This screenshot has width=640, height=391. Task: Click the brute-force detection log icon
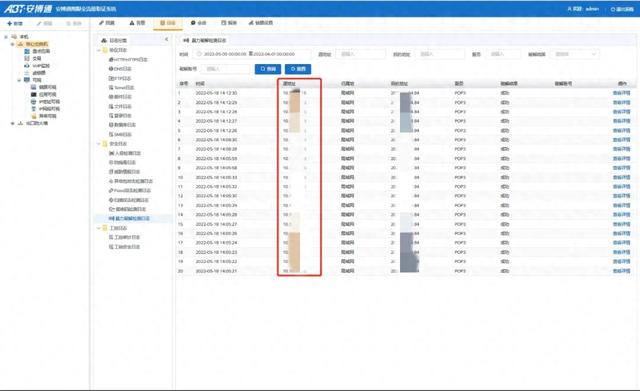pyautogui.click(x=111, y=219)
